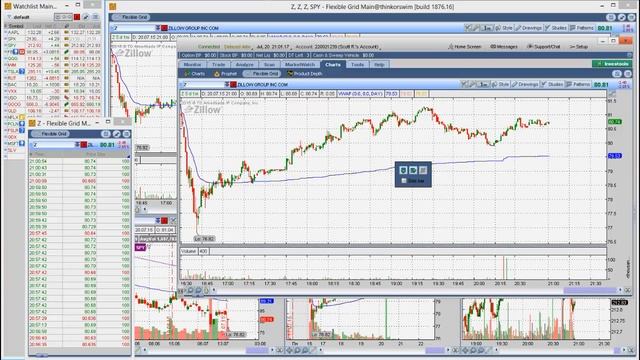
Task: Open account selector dropdown in header
Action: pyautogui.click(x=339, y=47)
